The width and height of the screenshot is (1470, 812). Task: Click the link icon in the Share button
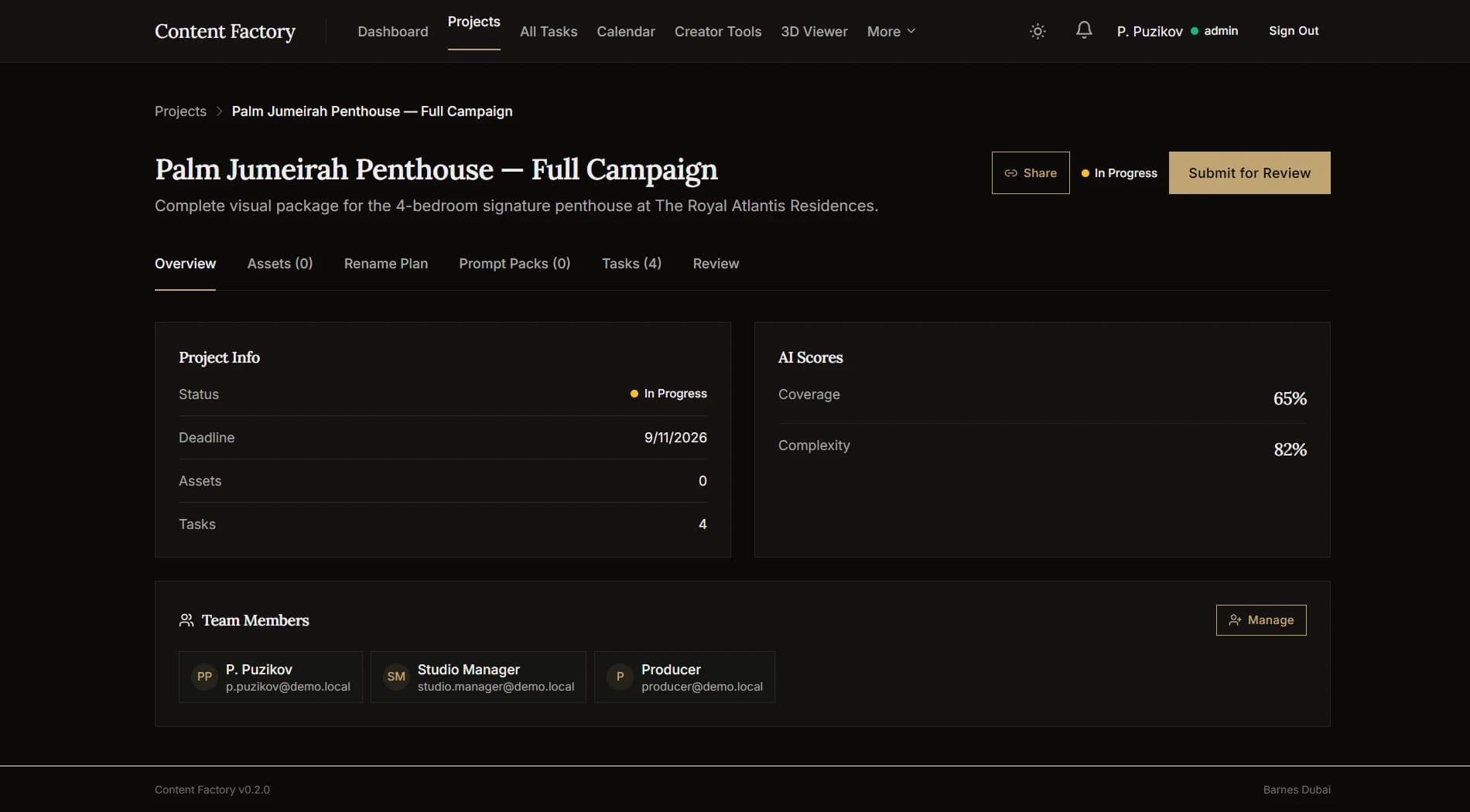pyautogui.click(x=1010, y=173)
